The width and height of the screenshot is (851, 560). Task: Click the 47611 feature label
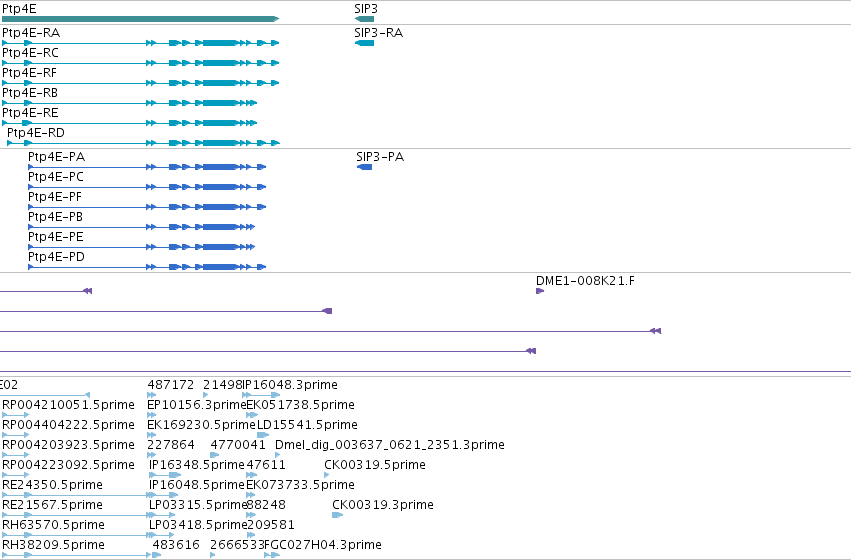266,465
